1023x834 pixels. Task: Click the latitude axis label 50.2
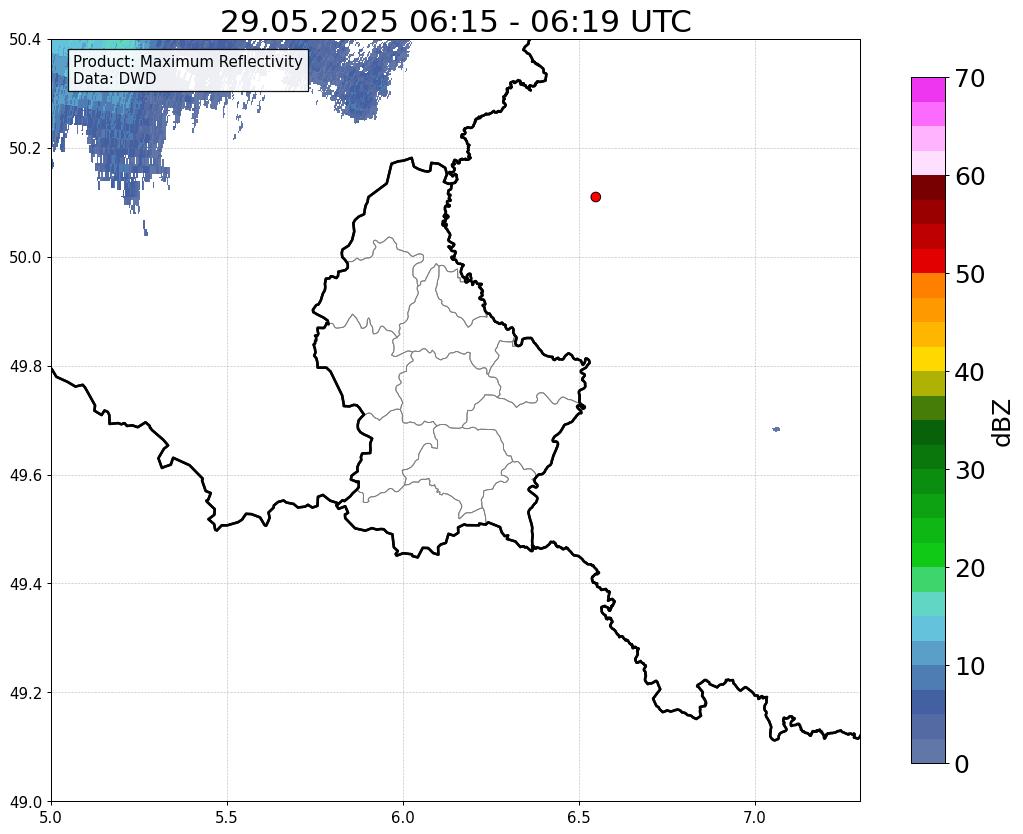tap(25, 149)
